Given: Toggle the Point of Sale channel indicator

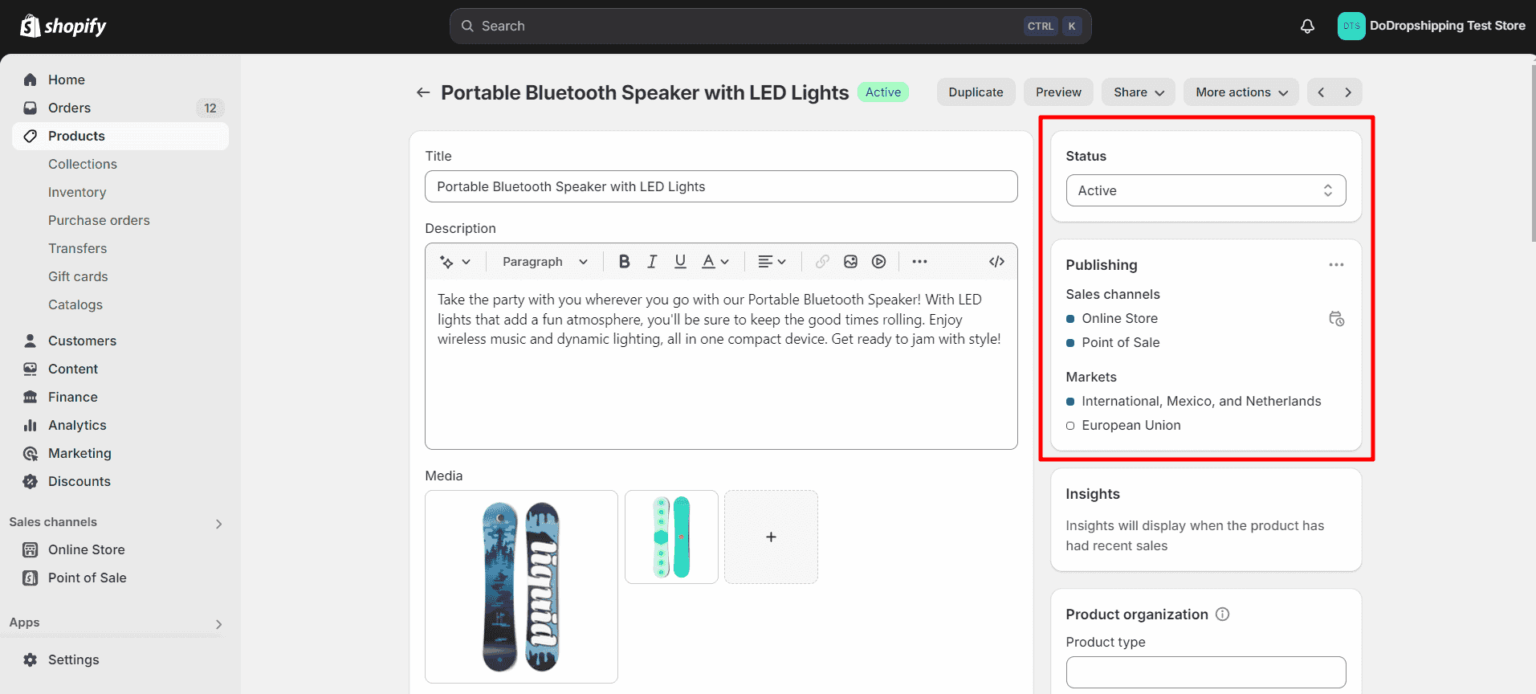Looking at the screenshot, I should 1070,342.
